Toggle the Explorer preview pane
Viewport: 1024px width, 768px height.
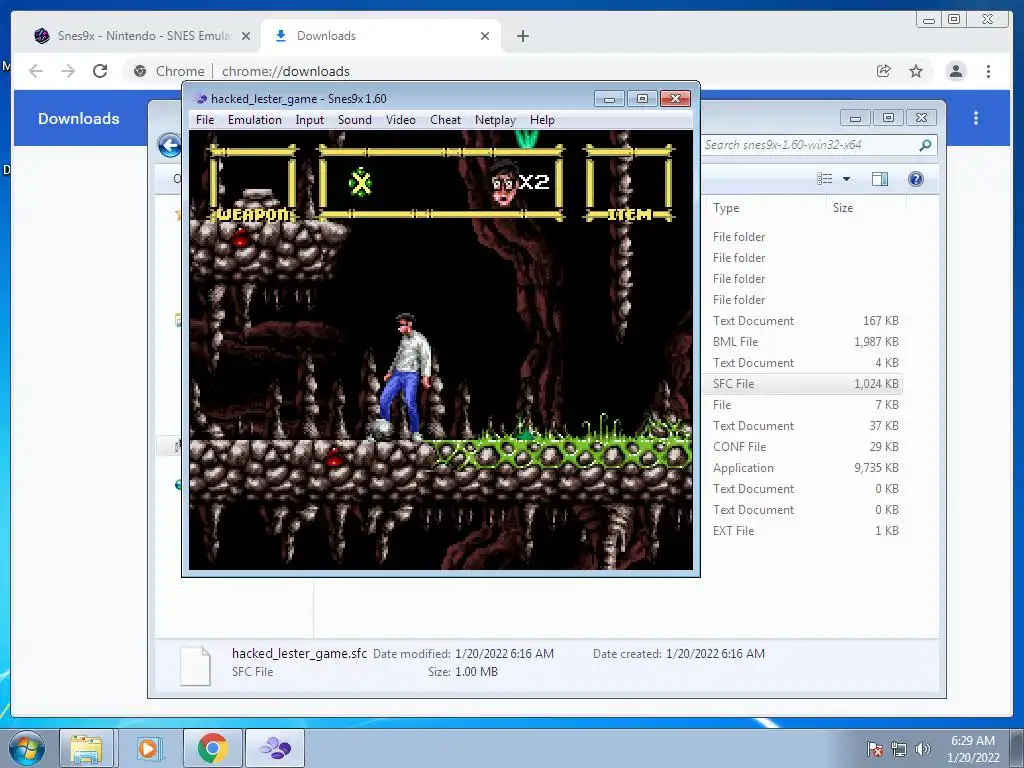coord(880,179)
